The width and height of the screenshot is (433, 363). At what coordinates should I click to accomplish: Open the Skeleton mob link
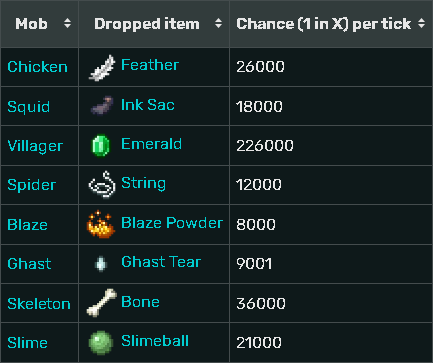pyautogui.click(x=39, y=304)
